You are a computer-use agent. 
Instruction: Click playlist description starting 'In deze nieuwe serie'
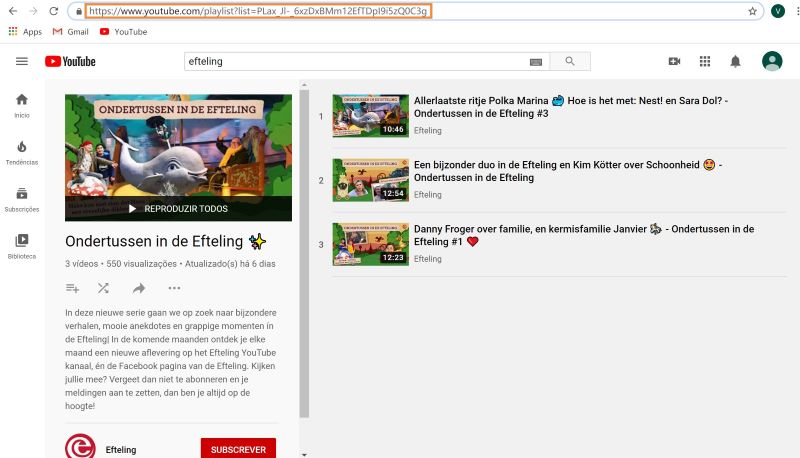(171, 359)
